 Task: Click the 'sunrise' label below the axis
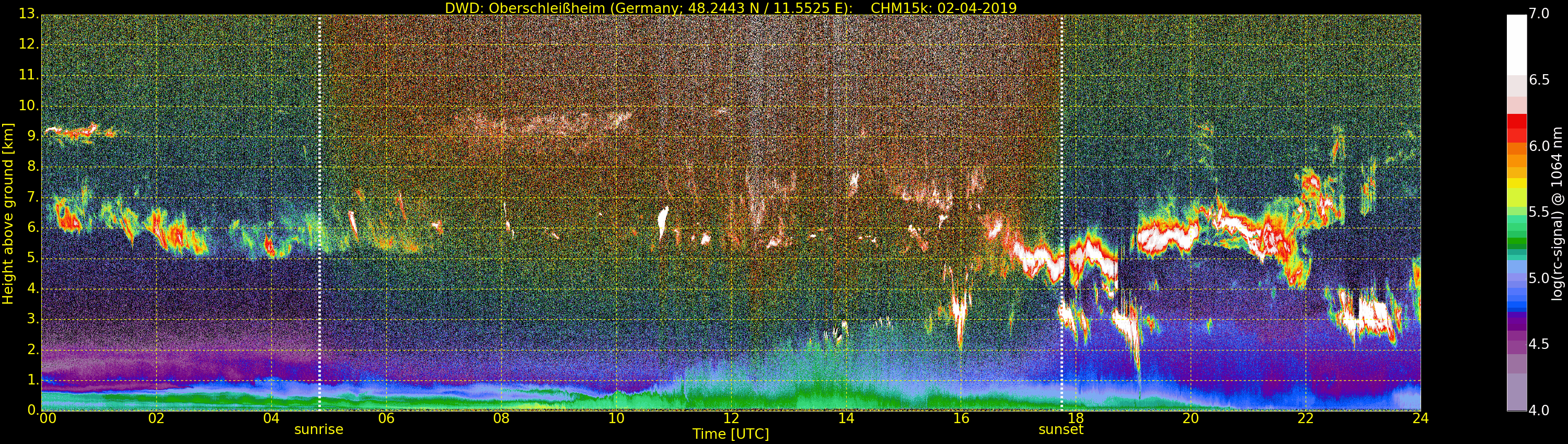point(318,429)
